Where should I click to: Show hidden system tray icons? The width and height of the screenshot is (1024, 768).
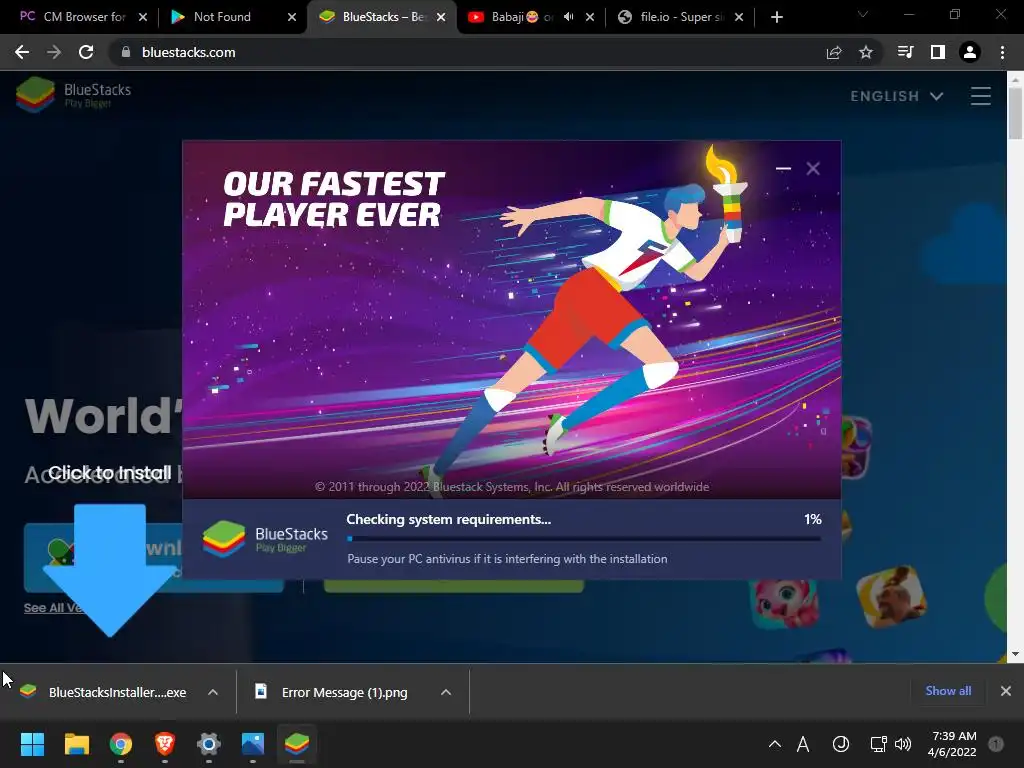pyautogui.click(x=775, y=744)
